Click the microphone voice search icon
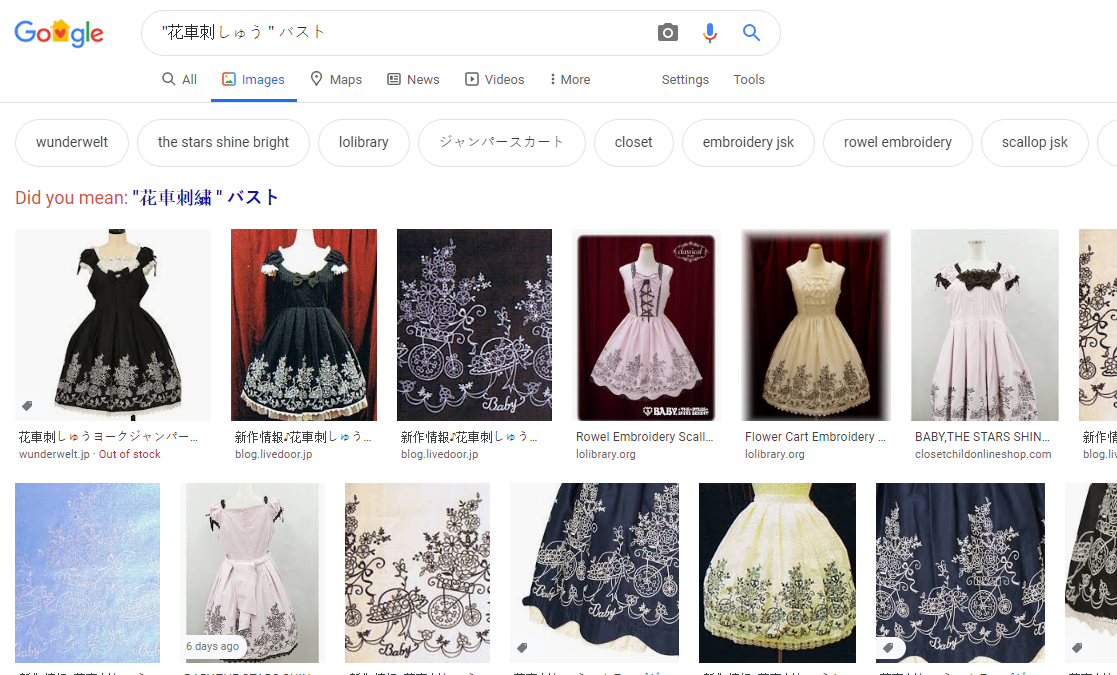The height and width of the screenshot is (675, 1117). (710, 33)
